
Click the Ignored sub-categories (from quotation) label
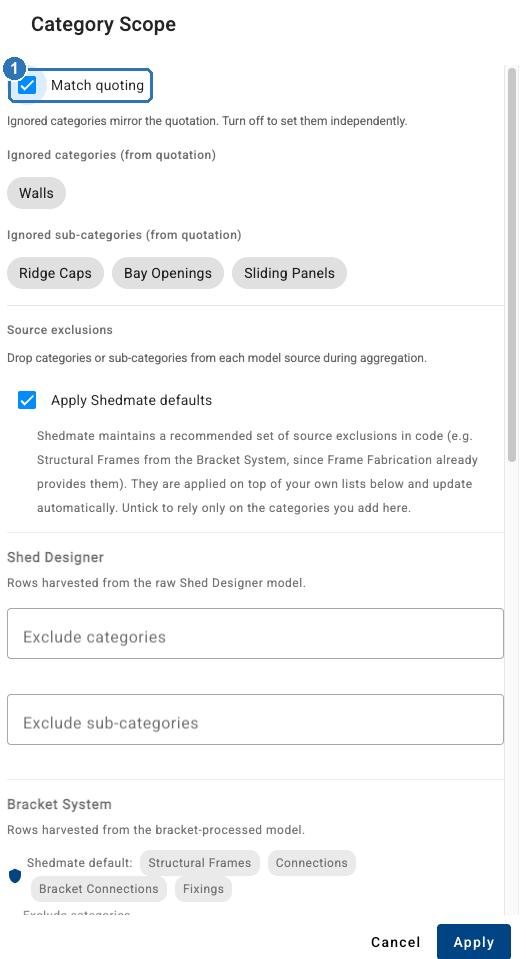(x=124, y=235)
